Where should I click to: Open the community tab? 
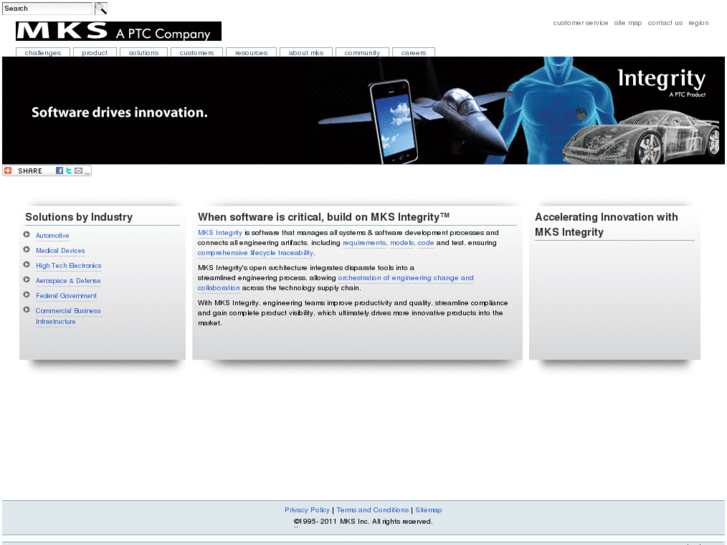click(x=362, y=52)
